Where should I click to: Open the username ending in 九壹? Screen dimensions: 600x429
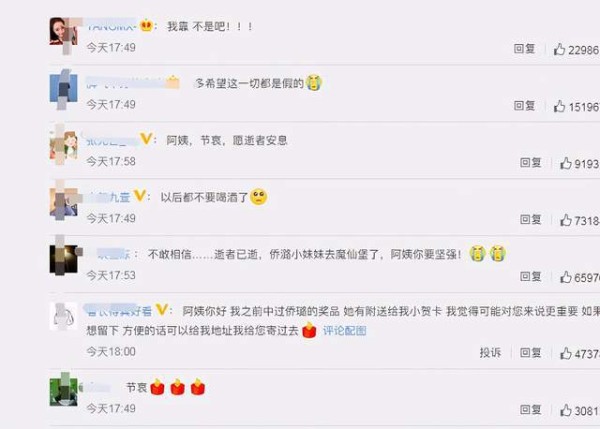point(109,197)
